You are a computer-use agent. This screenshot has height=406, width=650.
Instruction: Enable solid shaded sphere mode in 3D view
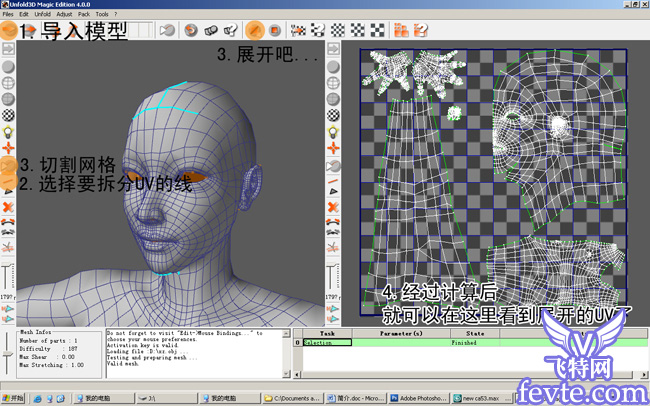click(8, 67)
